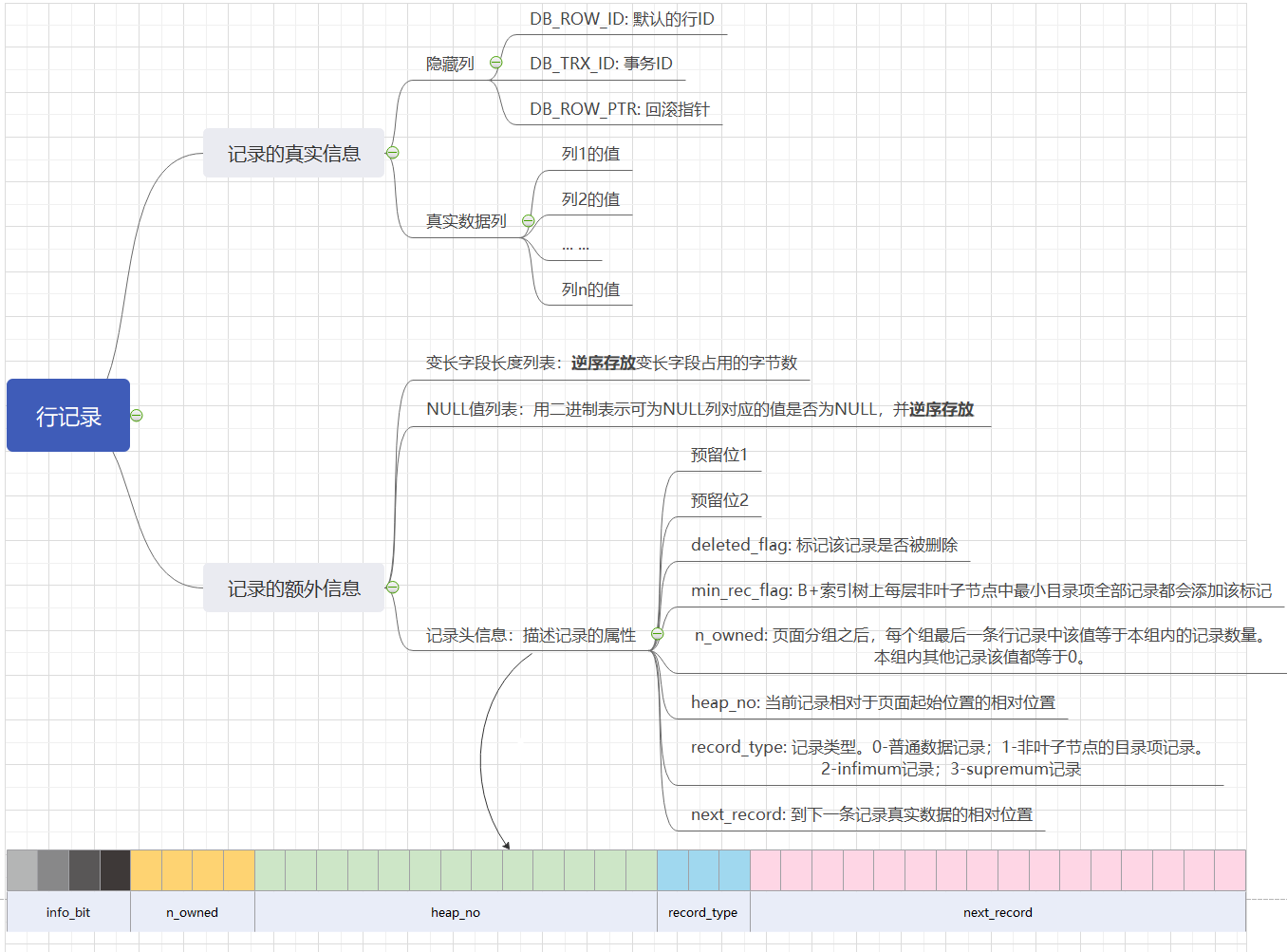Click the info_bit label cell
This screenshot has height=952, width=1287.
(68, 912)
